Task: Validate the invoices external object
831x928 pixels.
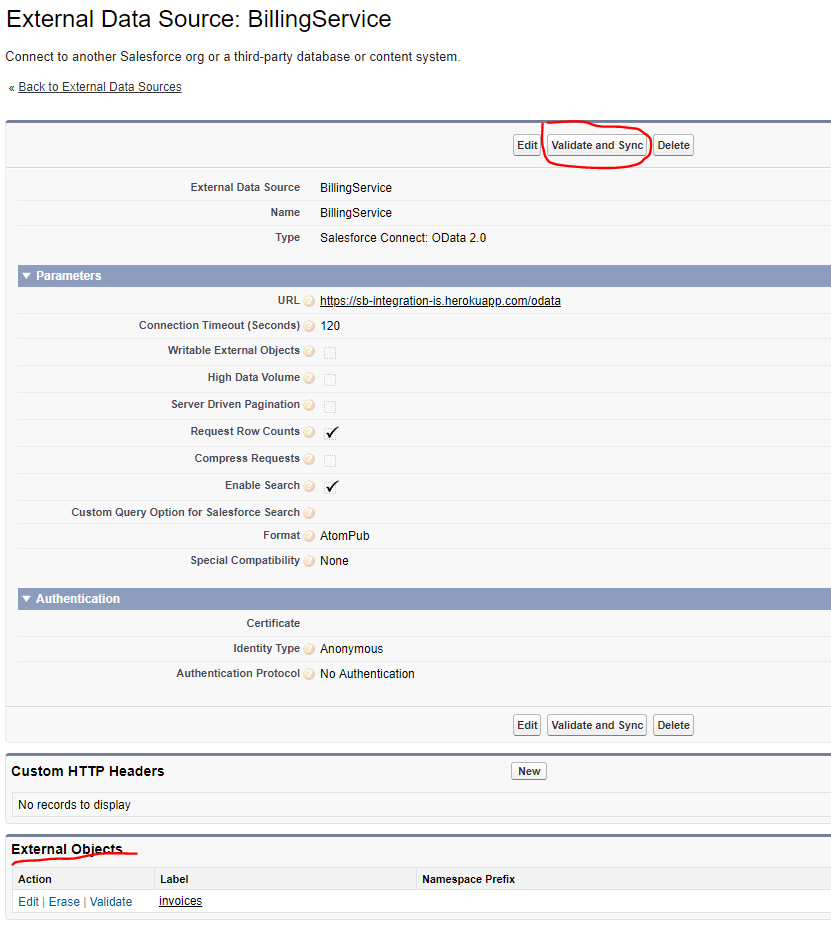Action: [x=111, y=902]
